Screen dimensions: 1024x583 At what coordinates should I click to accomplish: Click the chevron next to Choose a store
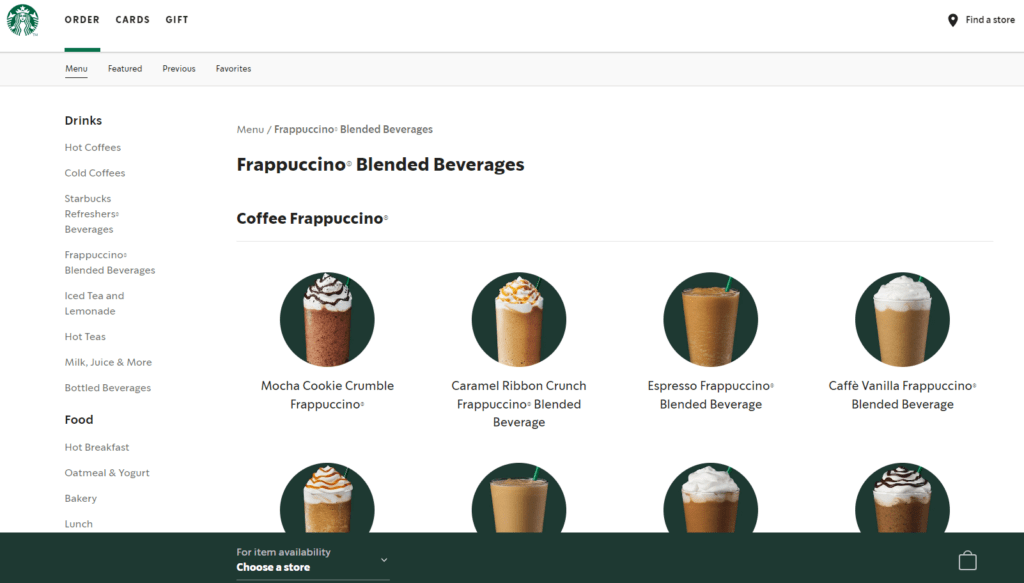tap(383, 561)
